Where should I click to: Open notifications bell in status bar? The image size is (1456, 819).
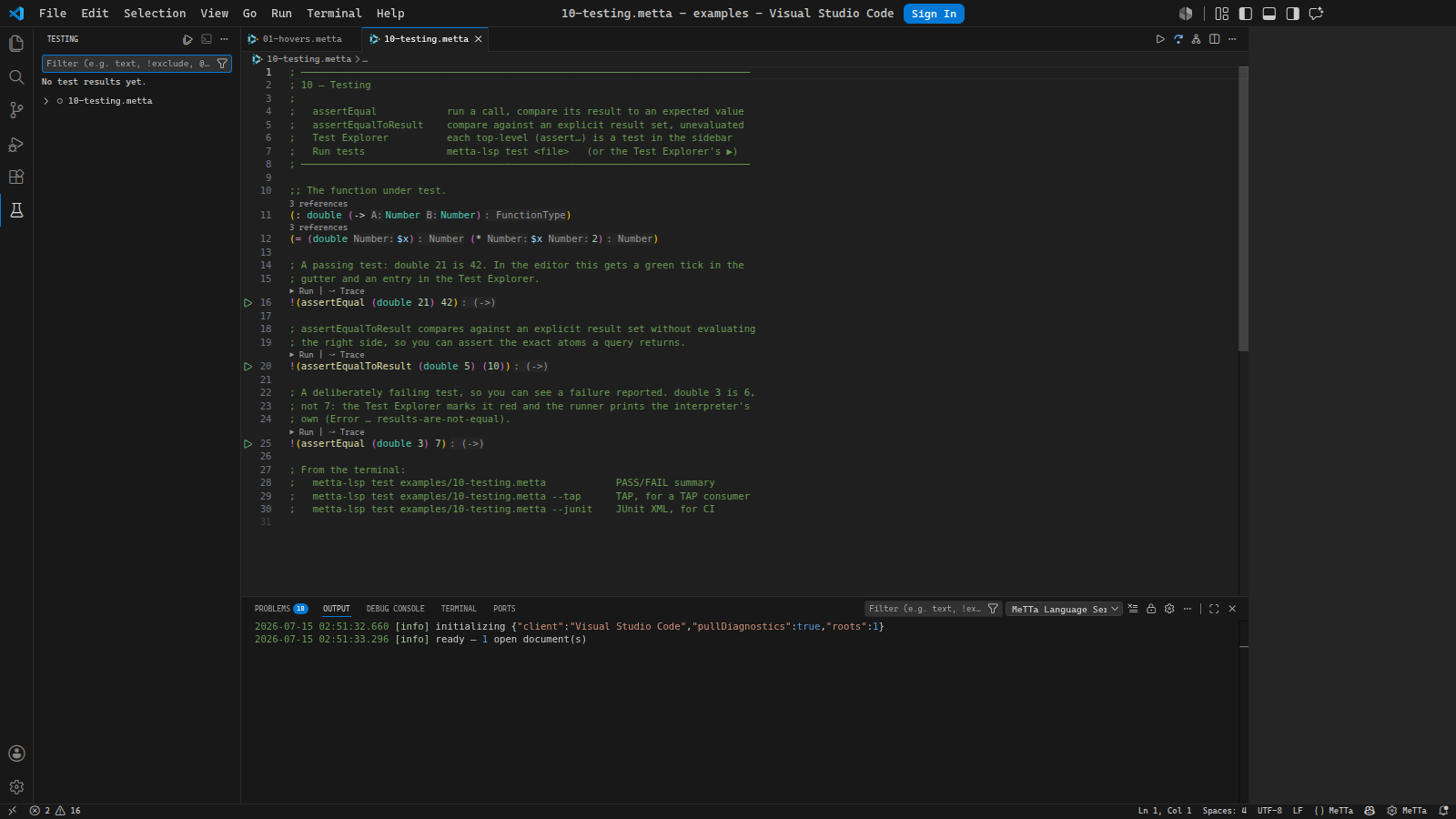pyautogui.click(x=1443, y=811)
